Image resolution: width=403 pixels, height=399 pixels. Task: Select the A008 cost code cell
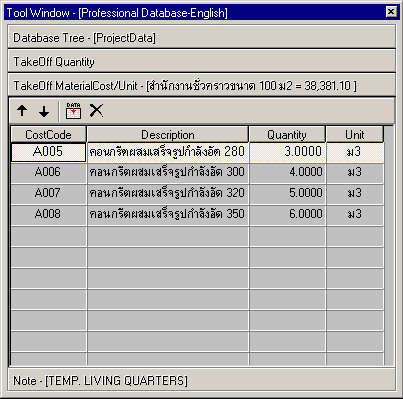click(49, 214)
